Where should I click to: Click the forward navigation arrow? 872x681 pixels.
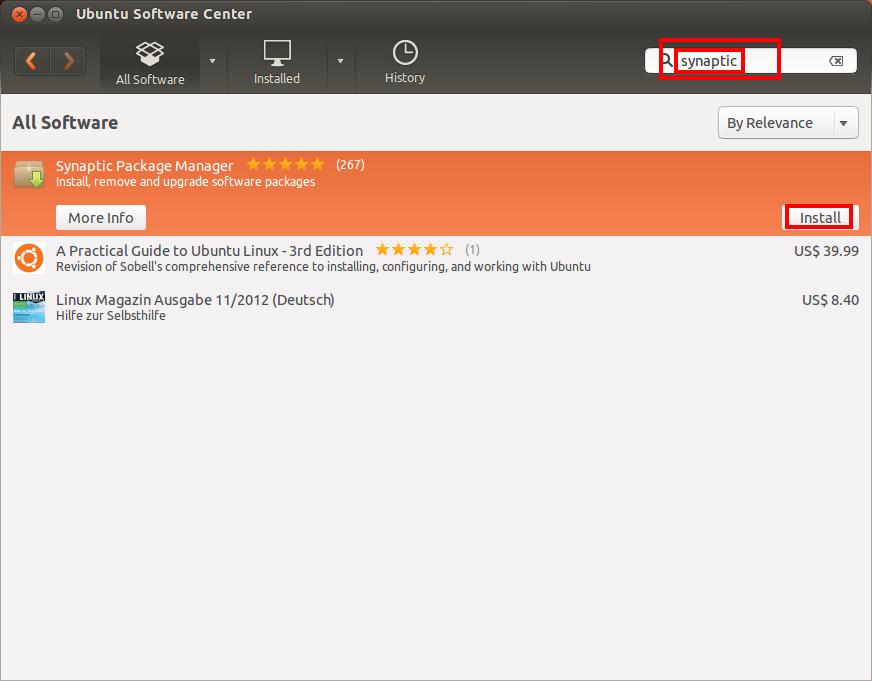(x=68, y=61)
